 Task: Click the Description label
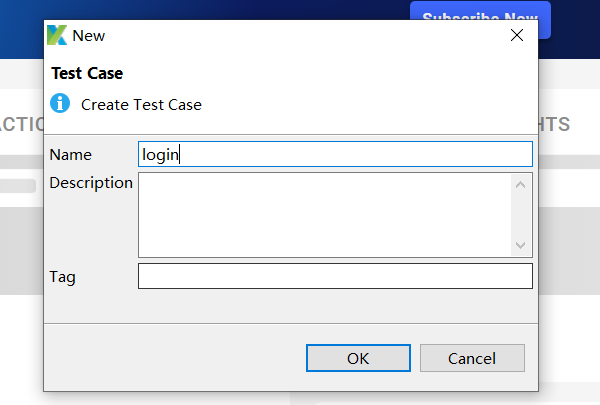[91, 182]
